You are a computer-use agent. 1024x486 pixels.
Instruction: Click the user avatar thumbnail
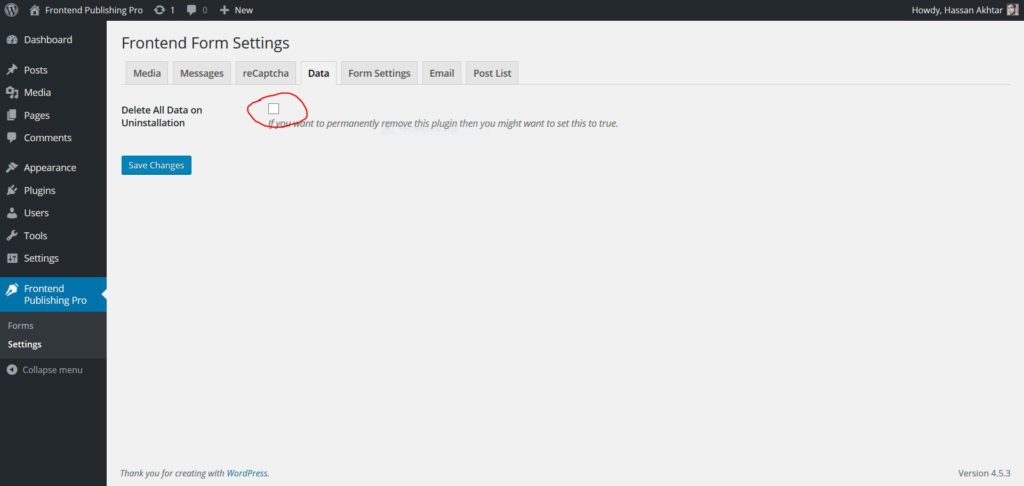(1012, 10)
